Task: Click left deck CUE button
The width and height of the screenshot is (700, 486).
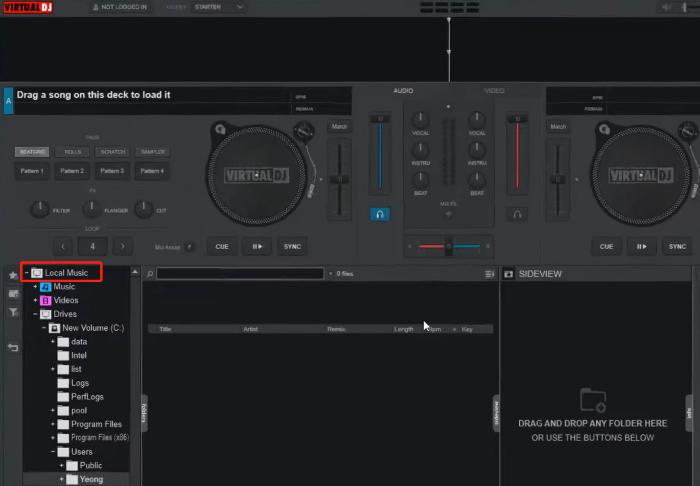Action: point(222,247)
